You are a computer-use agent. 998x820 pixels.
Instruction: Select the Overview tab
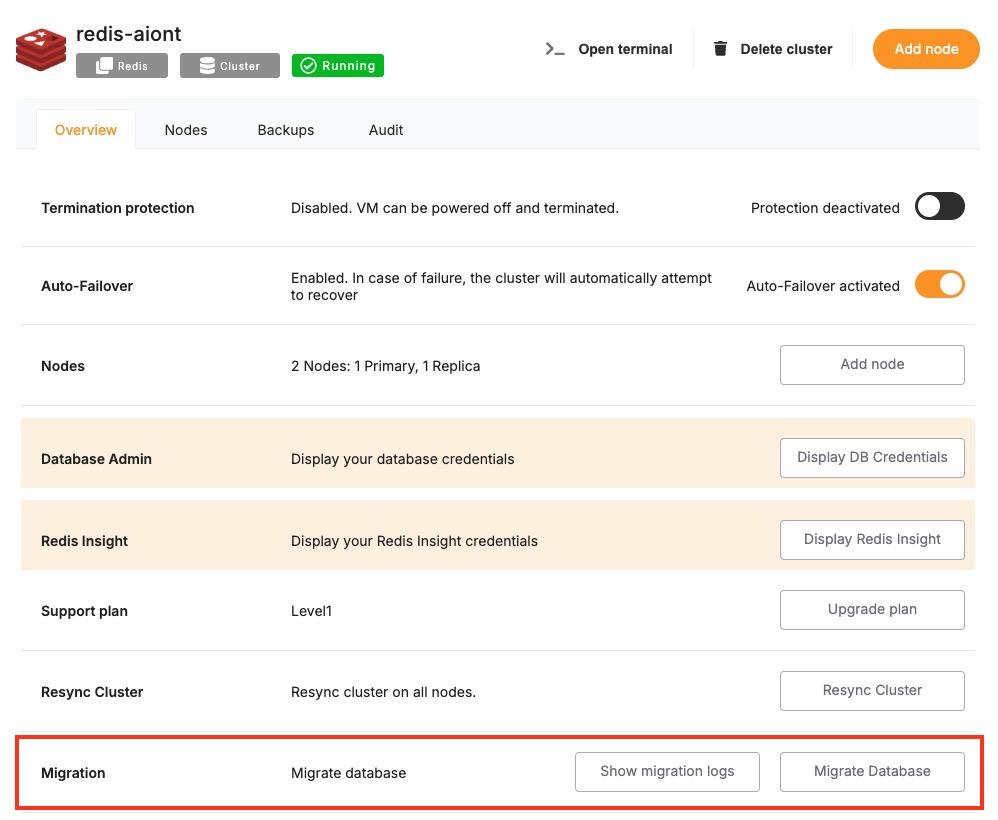click(86, 130)
